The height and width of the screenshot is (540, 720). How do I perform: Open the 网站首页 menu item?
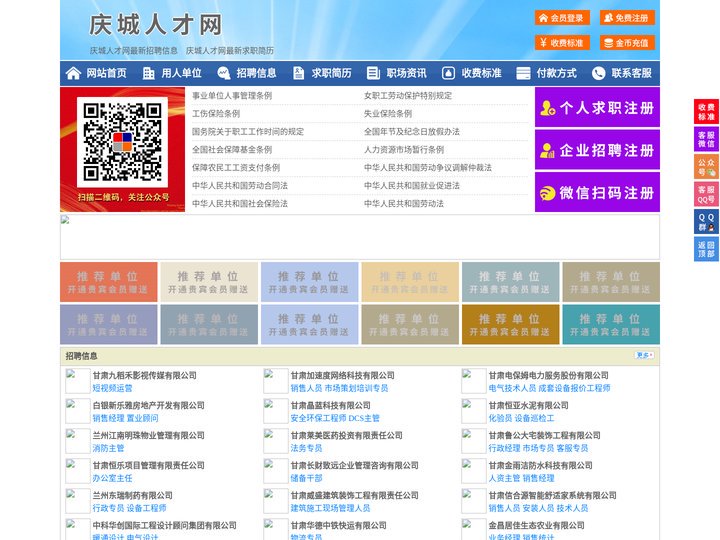tap(106, 73)
